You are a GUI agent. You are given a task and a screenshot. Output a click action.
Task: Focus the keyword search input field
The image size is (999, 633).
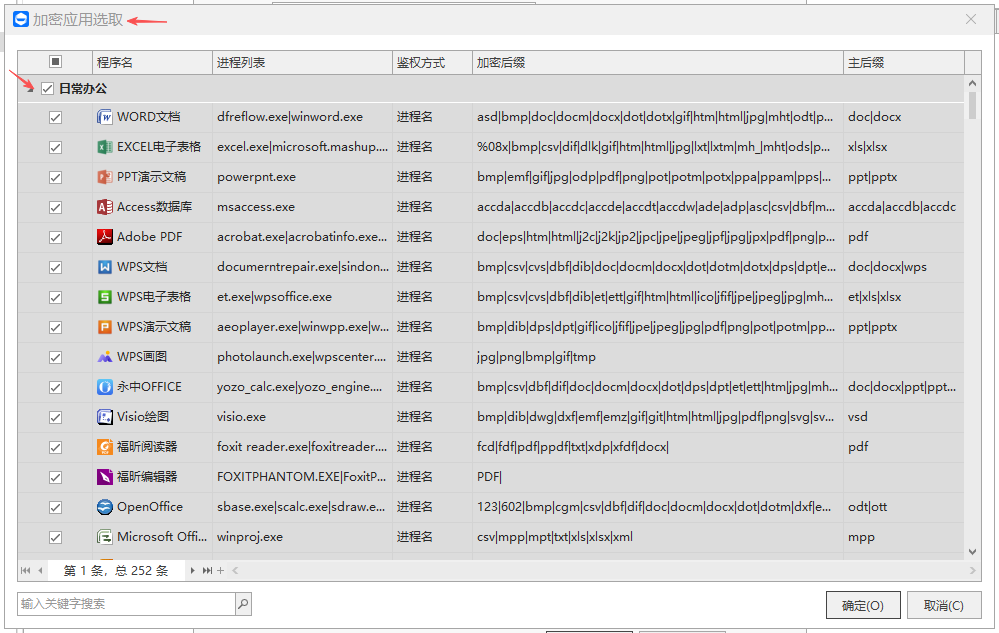coord(125,604)
